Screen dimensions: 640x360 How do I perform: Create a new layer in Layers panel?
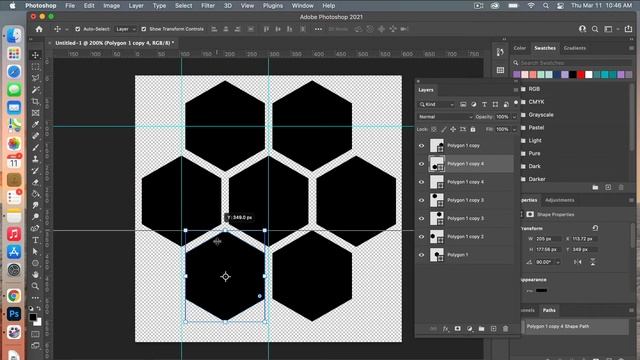(x=493, y=329)
